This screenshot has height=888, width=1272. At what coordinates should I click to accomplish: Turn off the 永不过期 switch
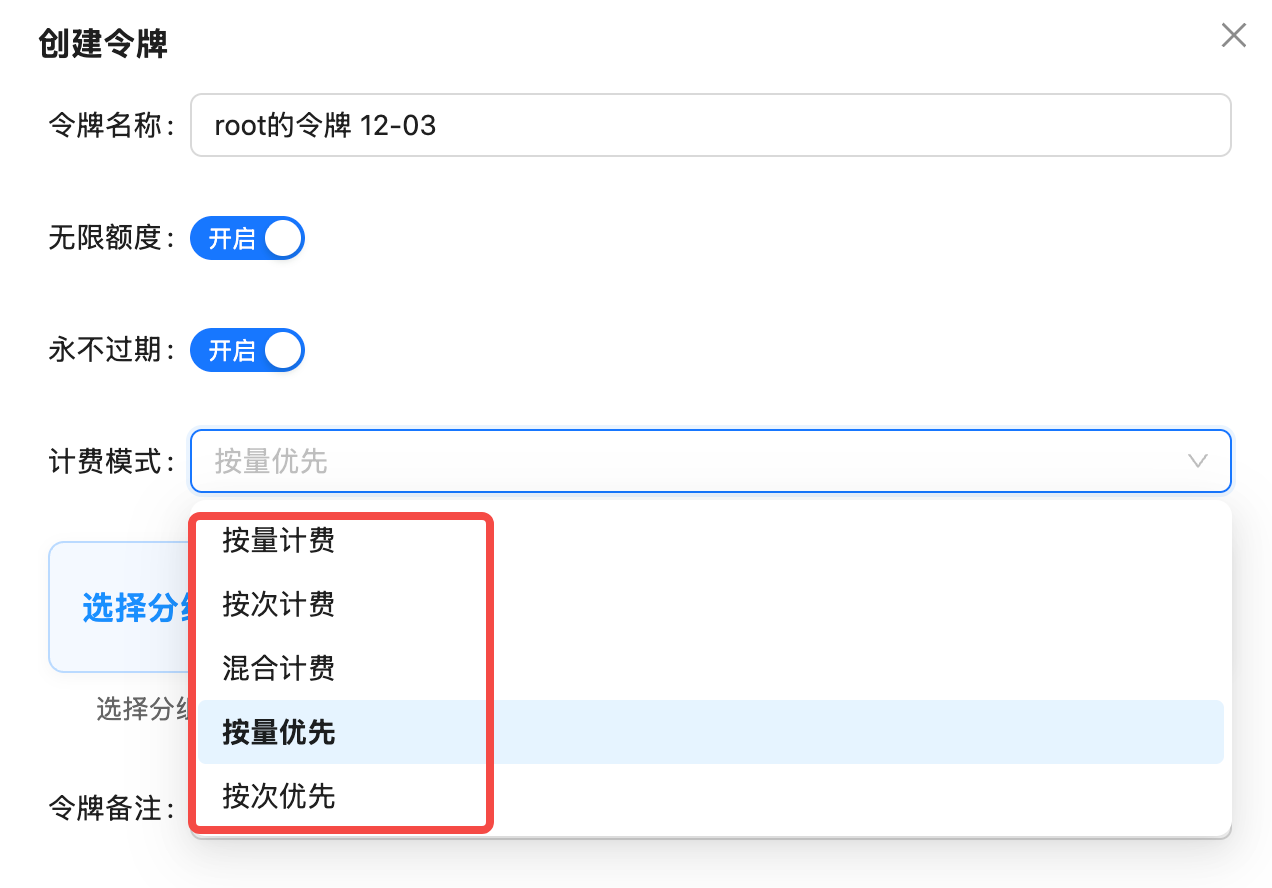point(247,350)
